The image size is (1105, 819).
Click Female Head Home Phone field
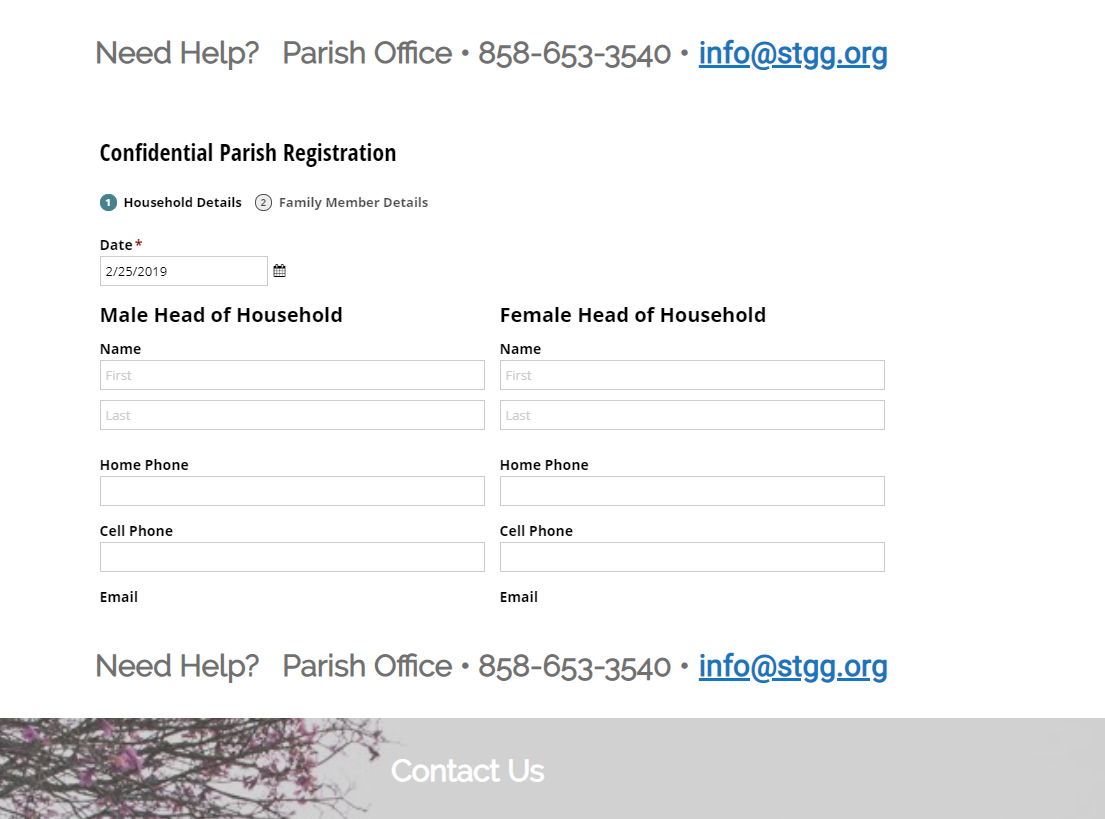[x=692, y=491]
